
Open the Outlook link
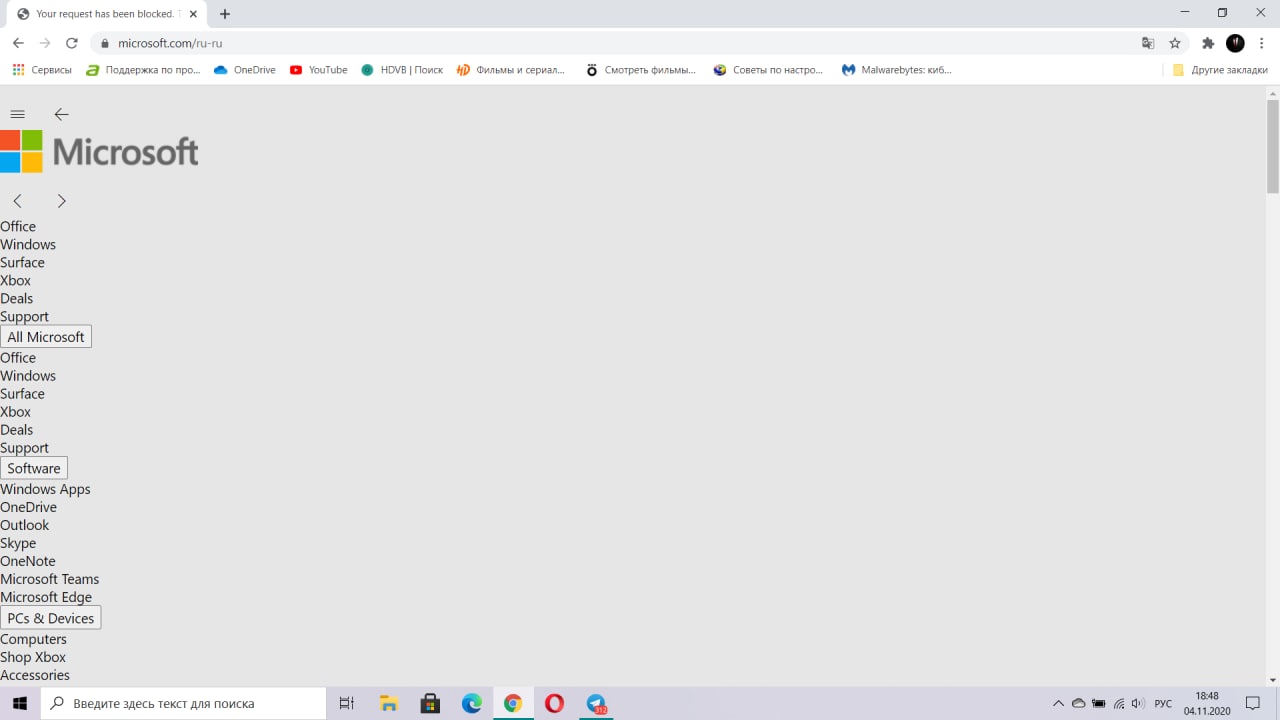24,525
